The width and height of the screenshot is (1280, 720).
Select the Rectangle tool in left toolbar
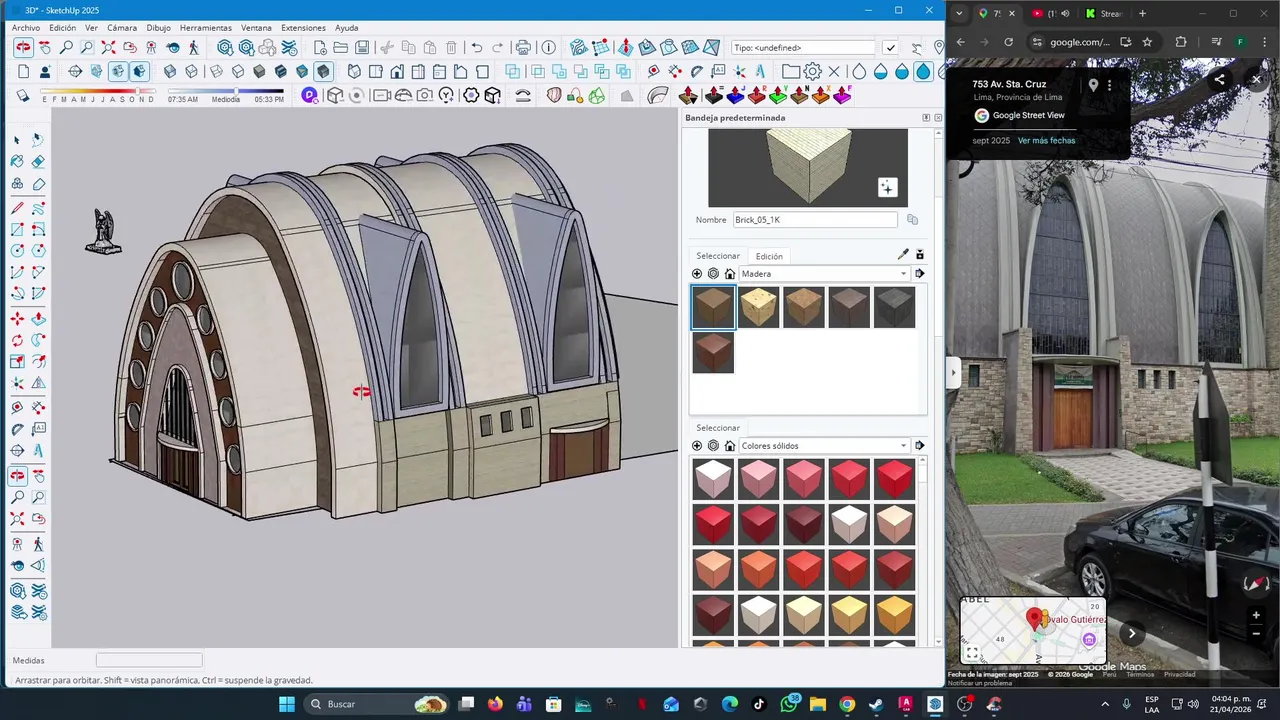click(x=17, y=230)
